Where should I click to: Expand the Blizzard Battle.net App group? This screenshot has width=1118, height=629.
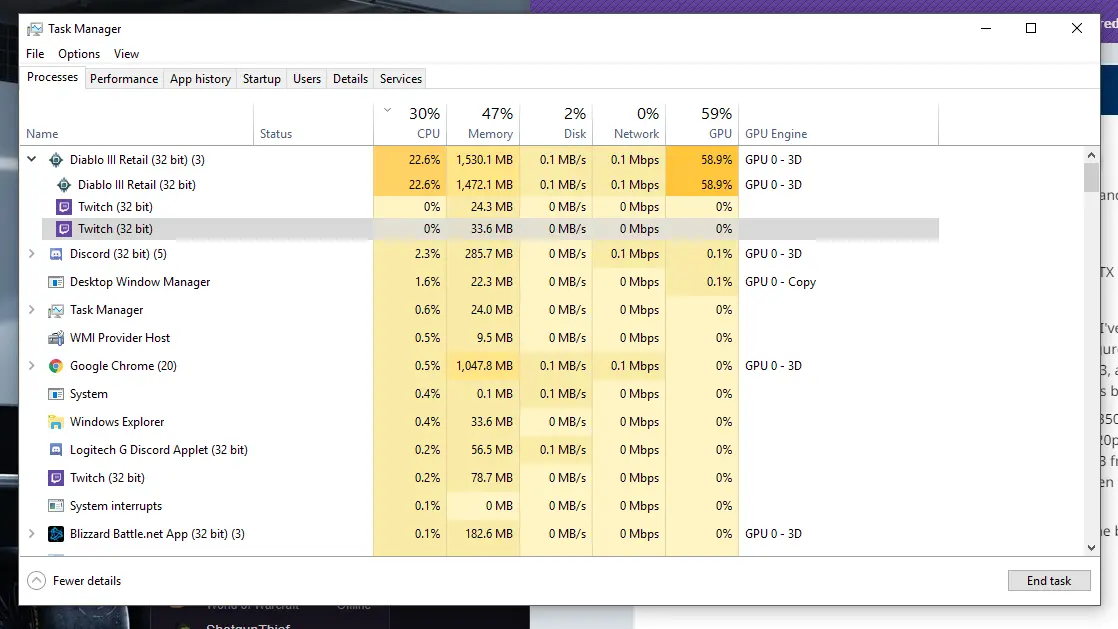(x=32, y=534)
